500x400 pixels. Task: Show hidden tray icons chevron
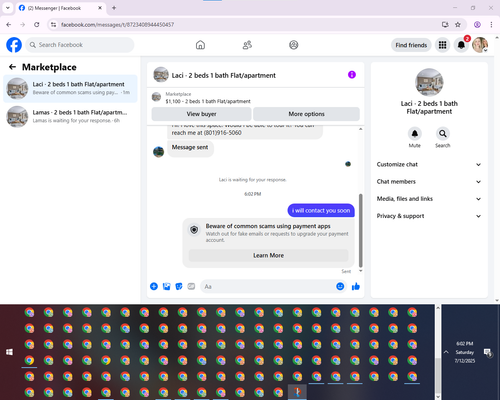pos(446,352)
